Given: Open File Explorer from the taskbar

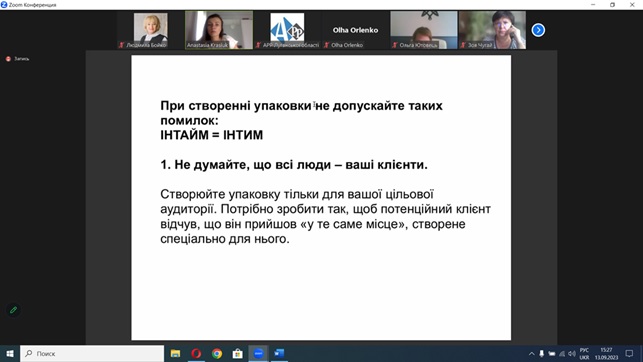Looking at the screenshot, I should point(176,353).
